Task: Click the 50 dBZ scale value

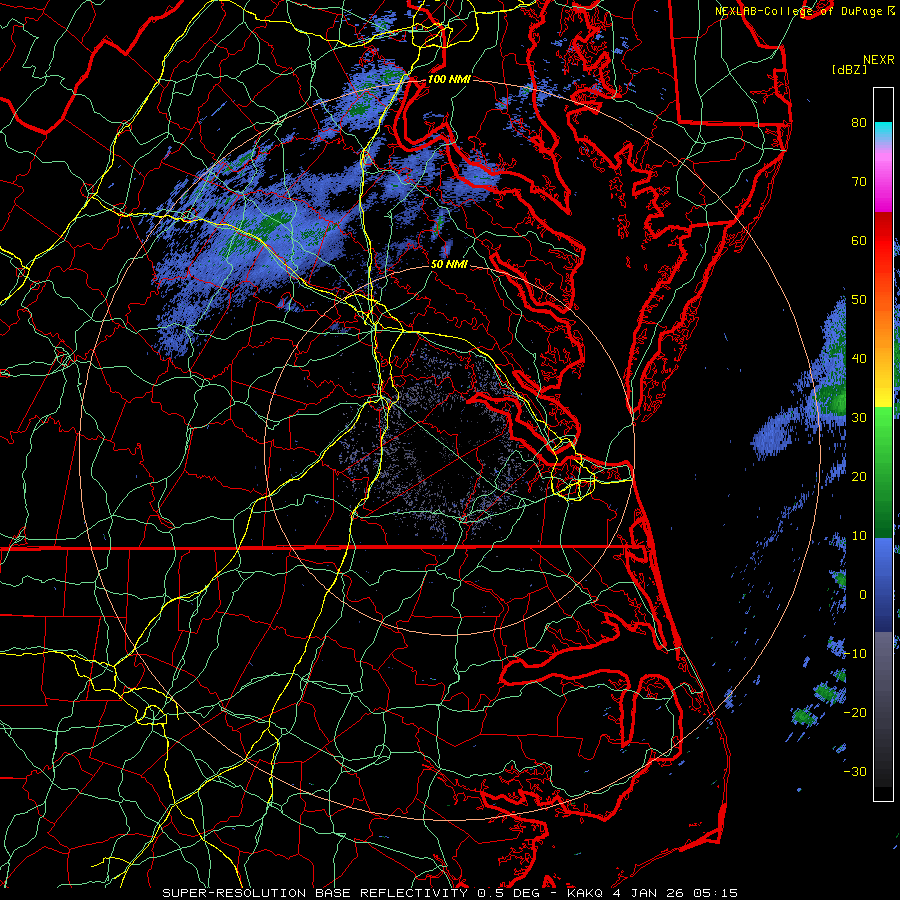Action: tap(859, 300)
